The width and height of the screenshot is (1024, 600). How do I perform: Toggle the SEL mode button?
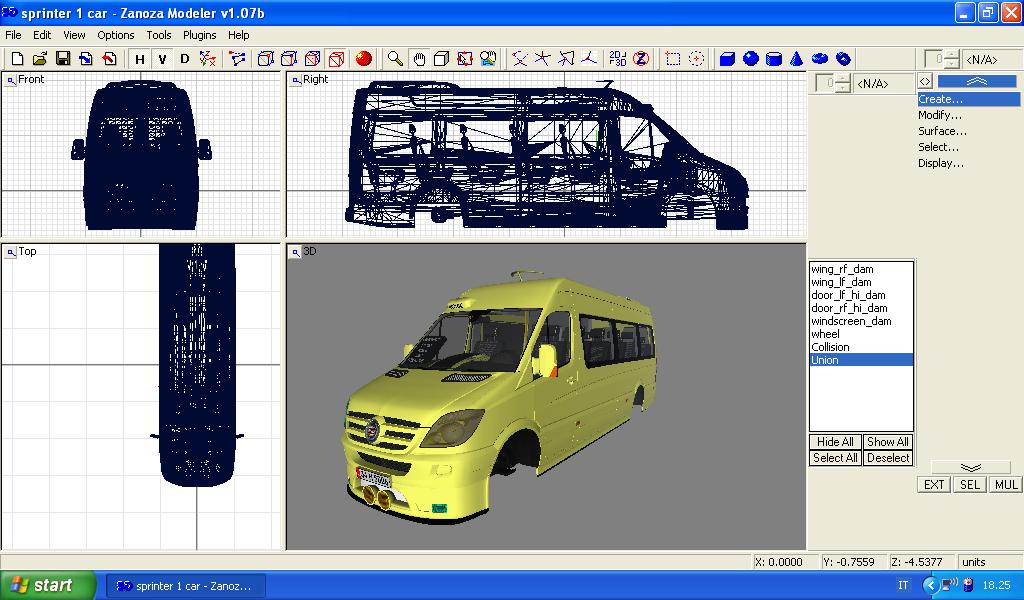click(969, 484)
